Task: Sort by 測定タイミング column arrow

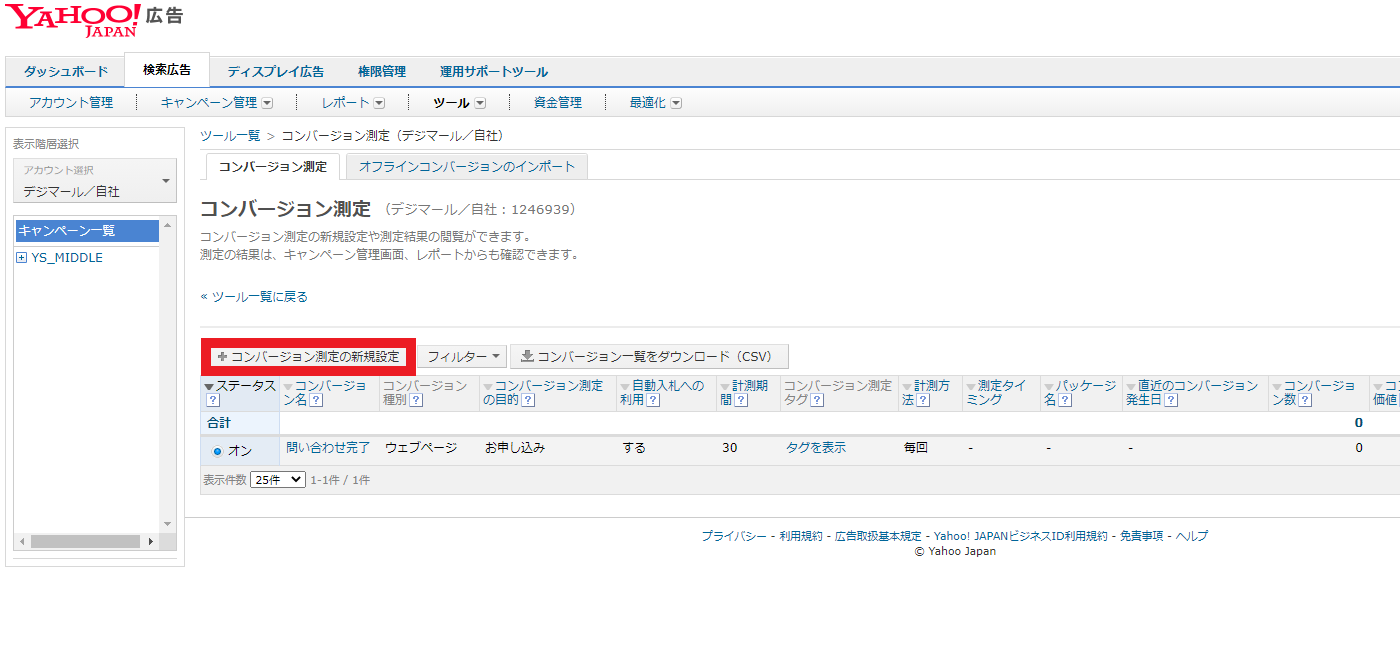Action: pyautogui.click(x=971, y=387)
